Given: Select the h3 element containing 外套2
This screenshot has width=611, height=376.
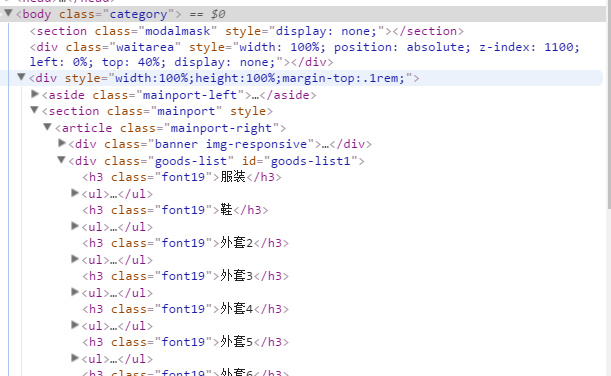Looking at the screenshot, I should click(185, 243).
